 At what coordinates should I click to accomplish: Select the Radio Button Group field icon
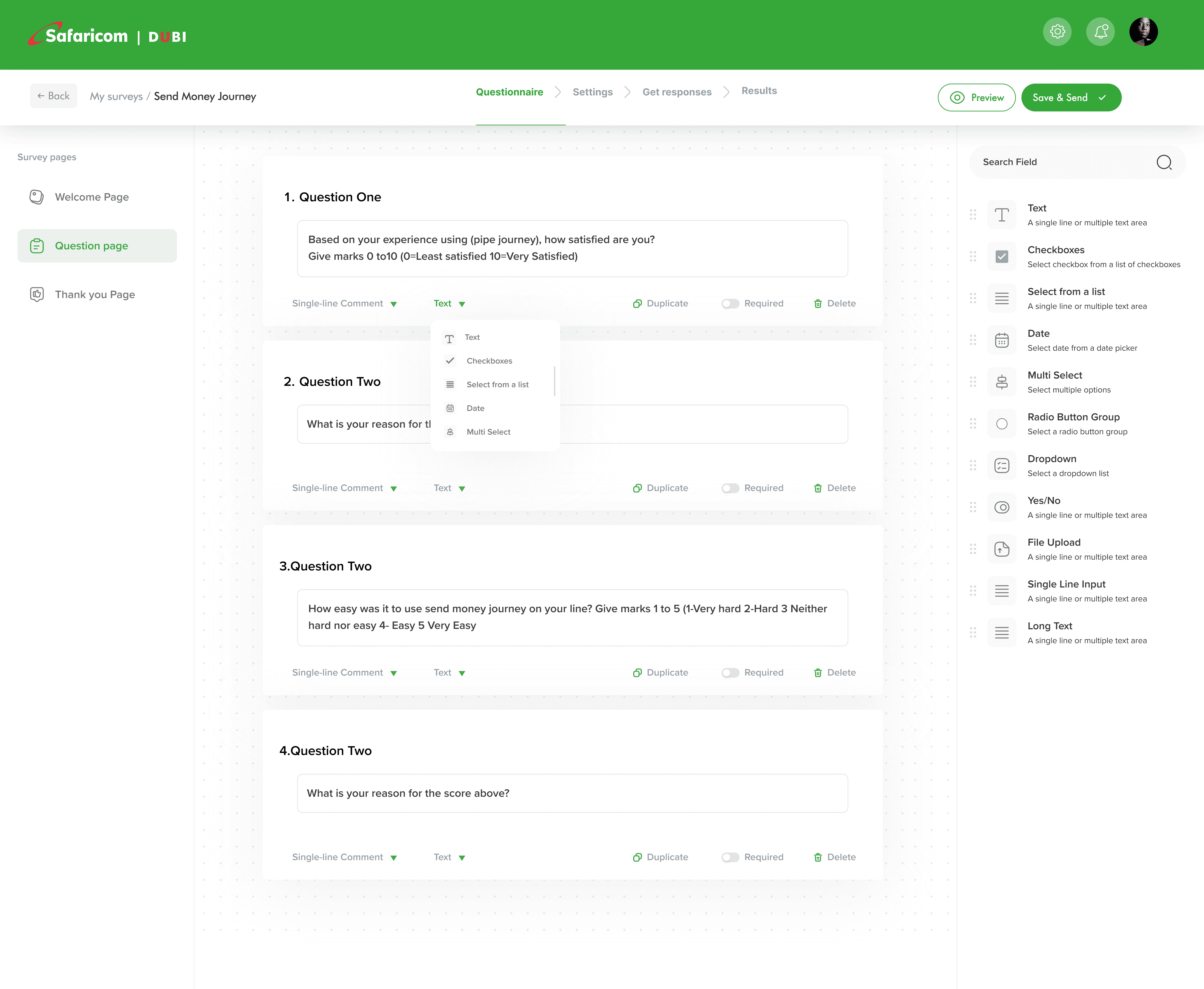[1001, 424]
